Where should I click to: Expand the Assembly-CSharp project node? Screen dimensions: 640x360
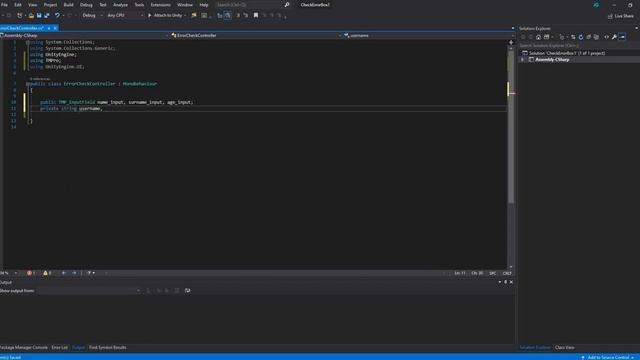click(522, 60)
